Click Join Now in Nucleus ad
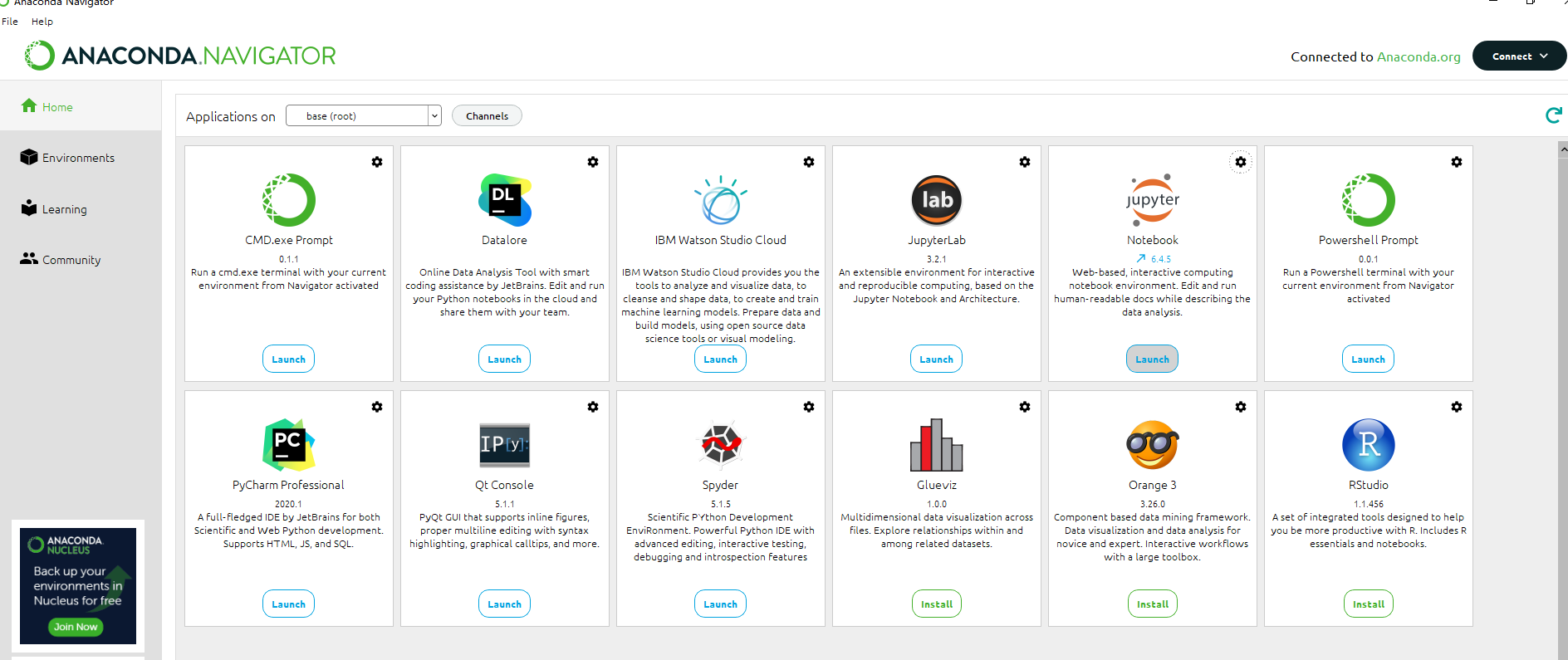This screenshot has height=660, width=1568. 76,627
